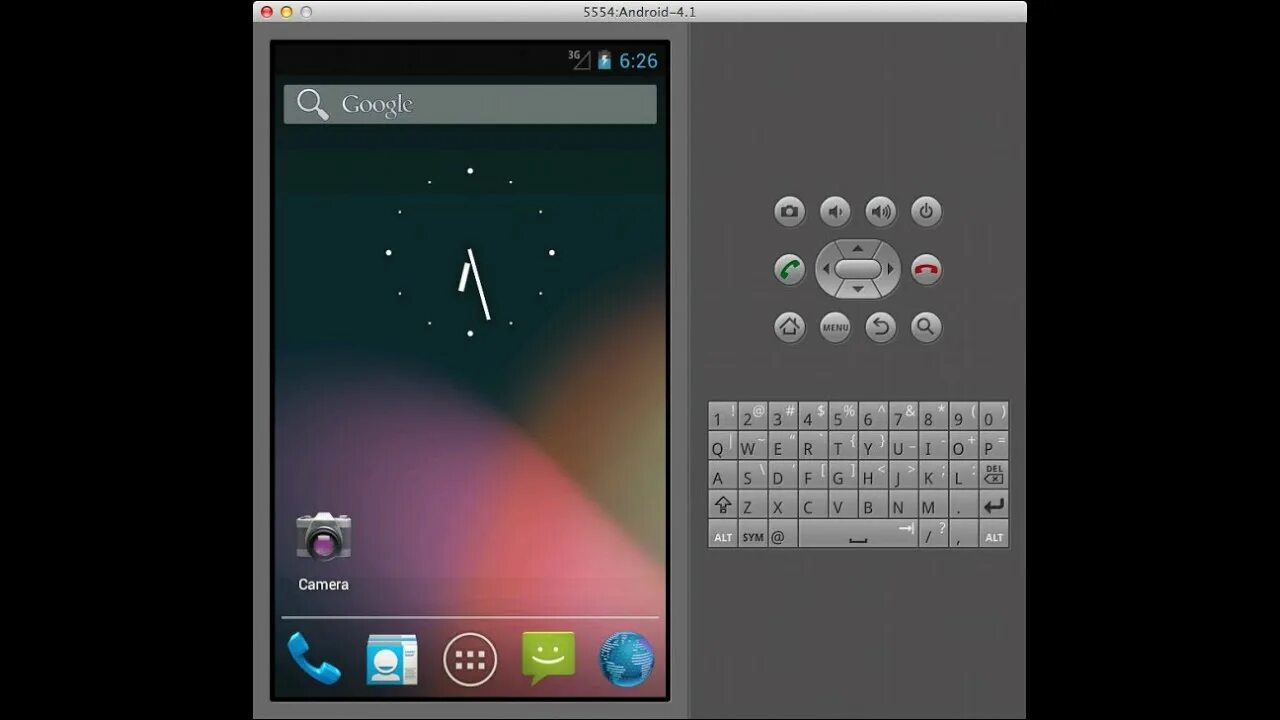This screenshot has height=720, width=1280.
Task: Click the green call hardware button
Action: click(x=790, y=269)
